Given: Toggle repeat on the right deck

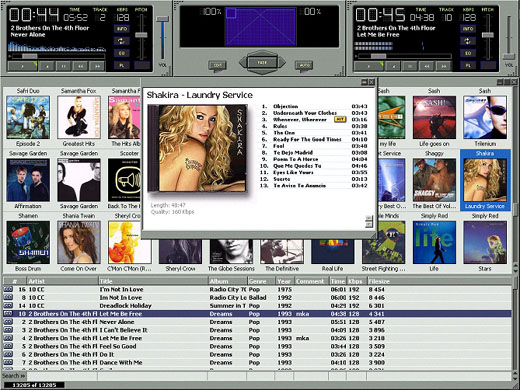Looking at the screenshot, I should (468, 41).
